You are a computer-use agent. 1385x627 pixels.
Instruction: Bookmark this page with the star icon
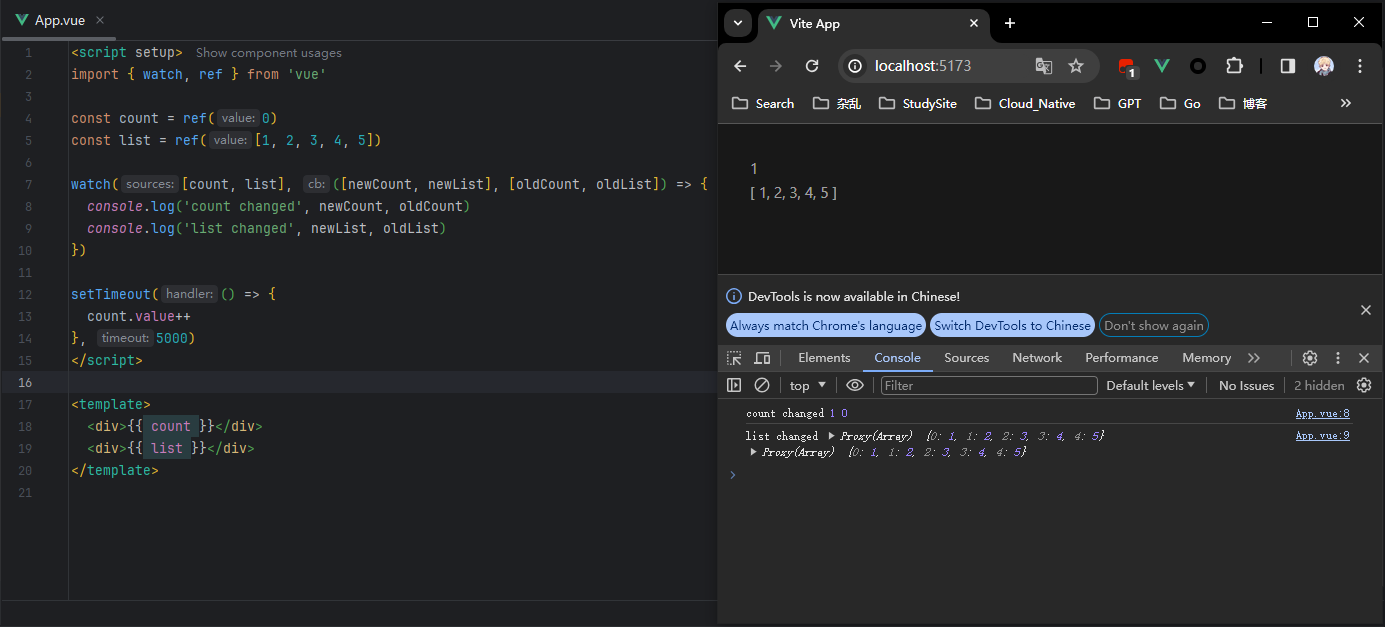1076,66
